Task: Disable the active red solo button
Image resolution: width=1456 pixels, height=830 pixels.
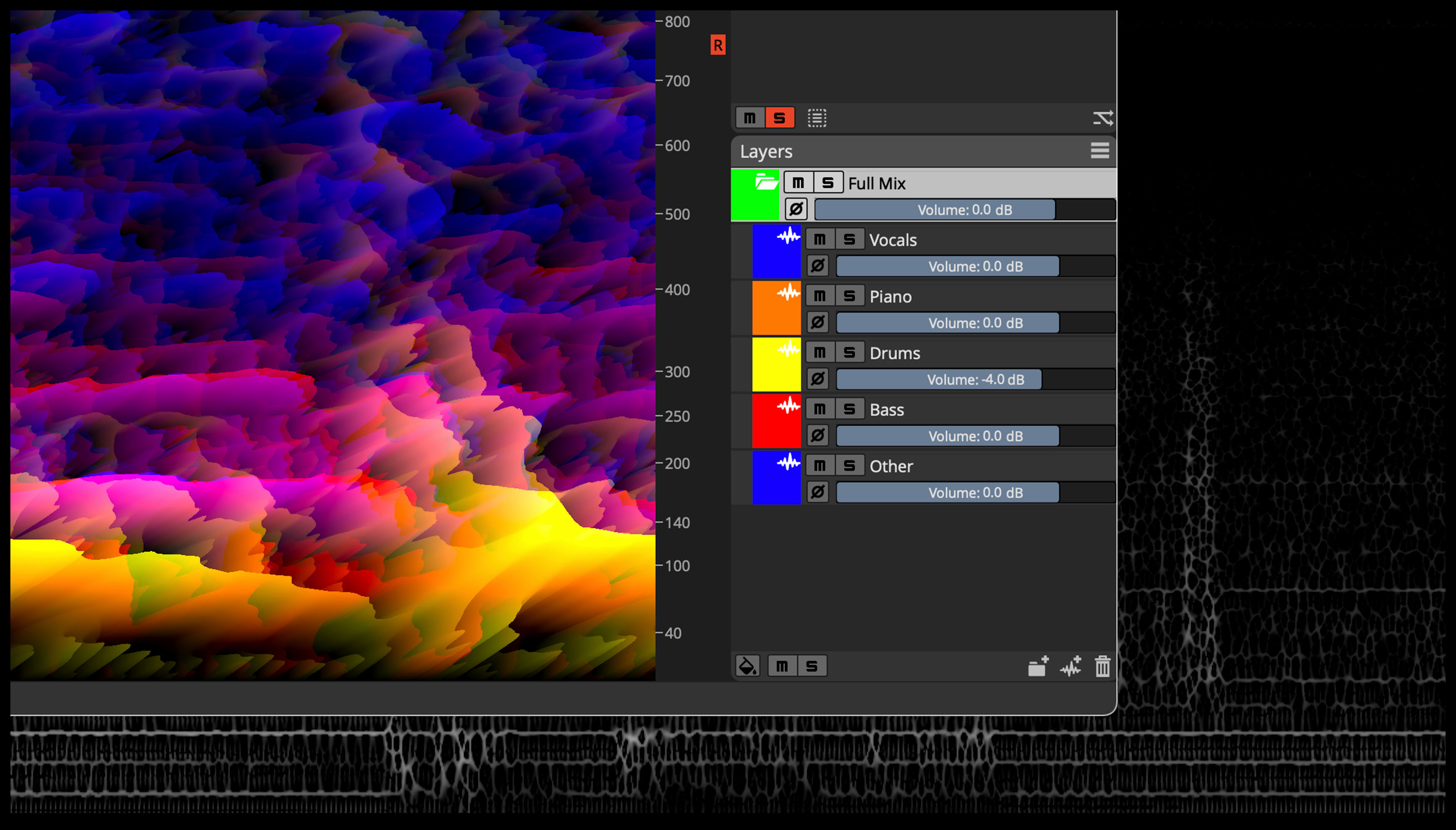Action: pyautogui.click(x=779, y=118)
